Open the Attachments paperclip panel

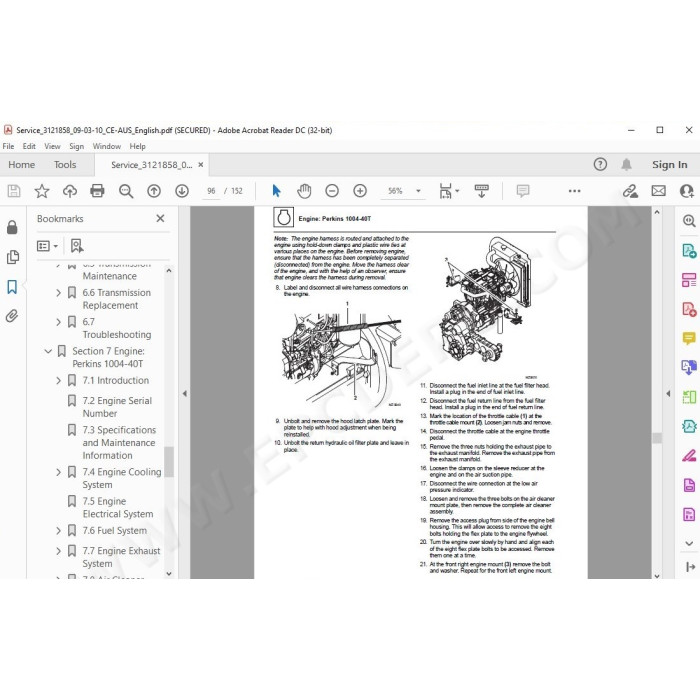pos(12,316)
